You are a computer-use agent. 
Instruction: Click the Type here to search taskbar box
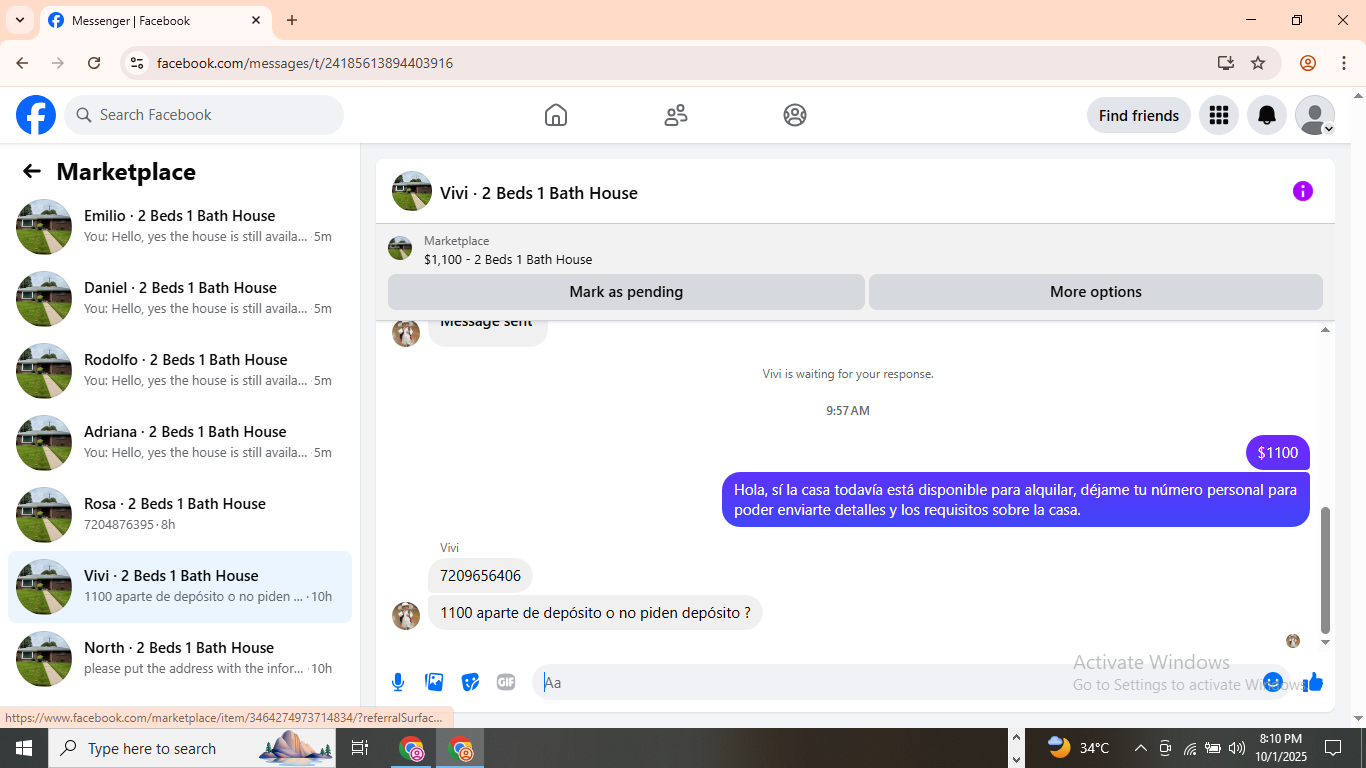click(192, 748)
